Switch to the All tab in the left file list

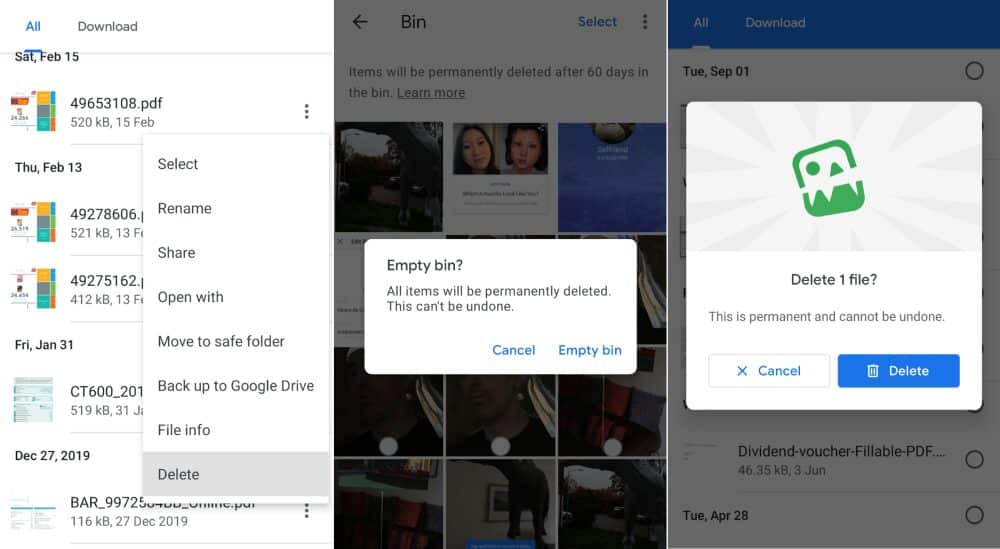[33, 26]
